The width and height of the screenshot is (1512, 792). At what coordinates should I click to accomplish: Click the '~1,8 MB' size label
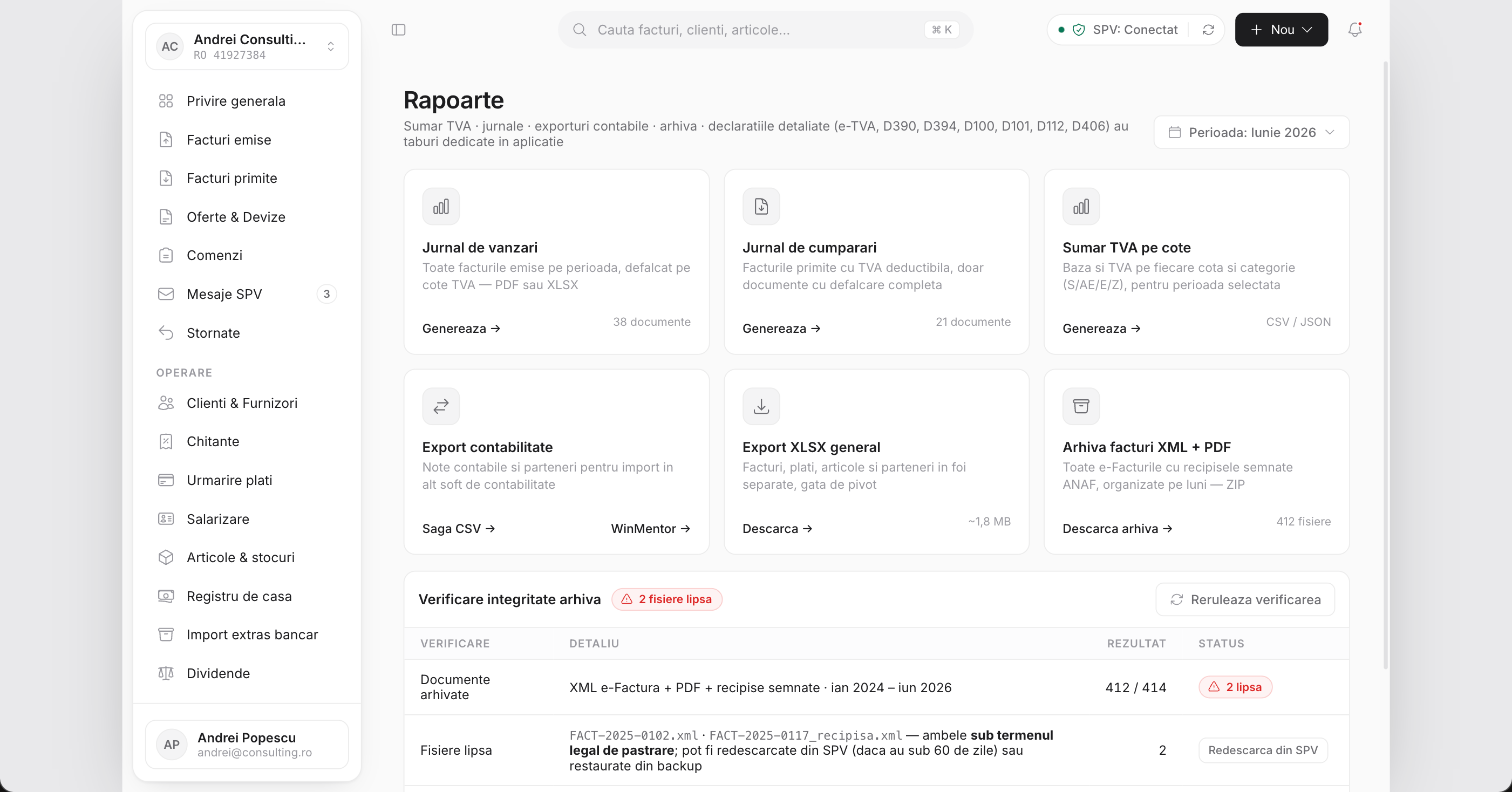(989, 522)
